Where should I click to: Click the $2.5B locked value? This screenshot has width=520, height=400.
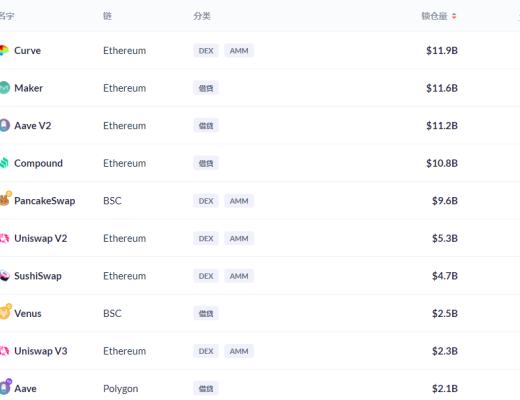click(445, 313)
